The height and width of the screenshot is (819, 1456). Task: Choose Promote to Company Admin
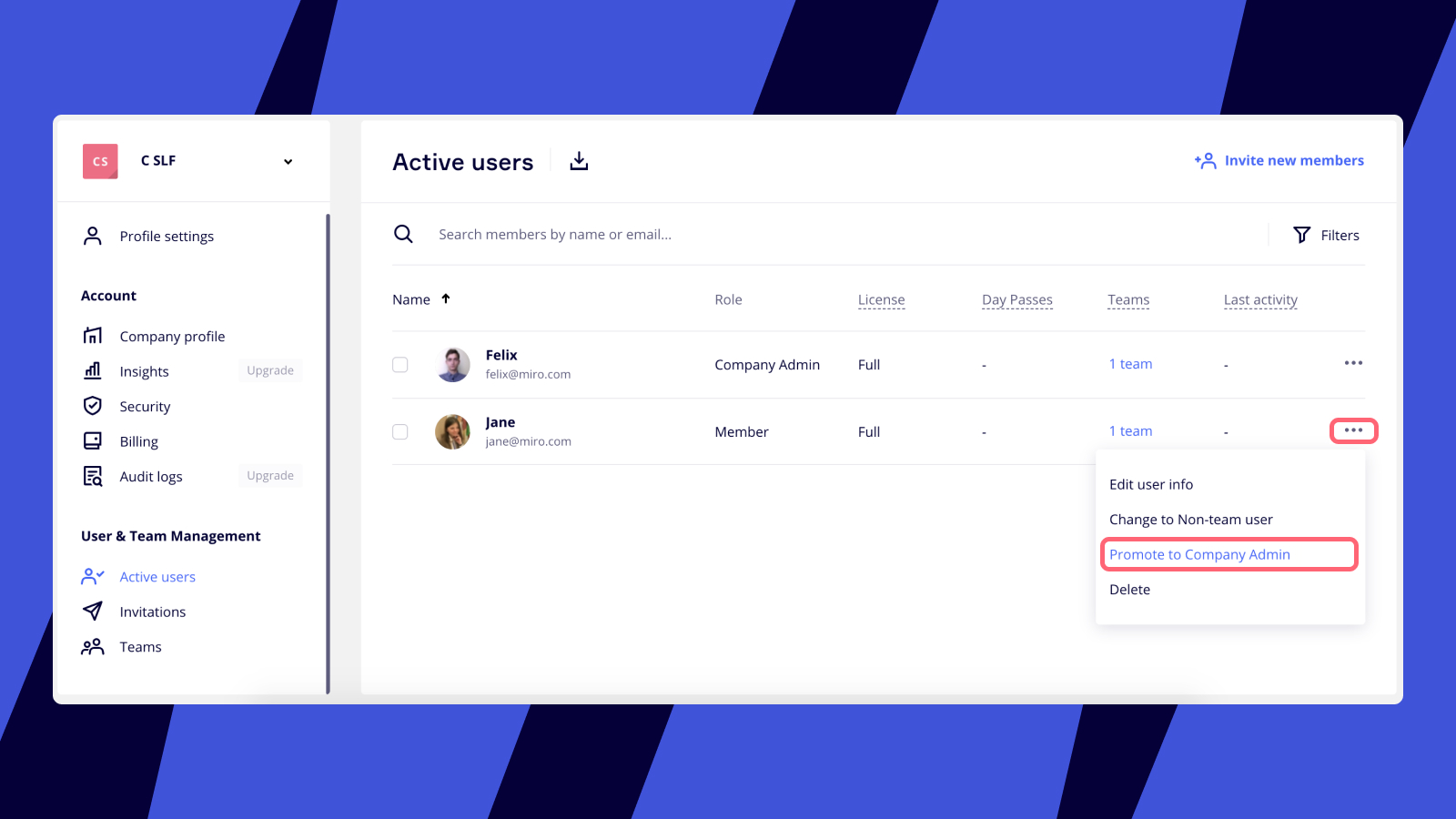pos(1199,554)
